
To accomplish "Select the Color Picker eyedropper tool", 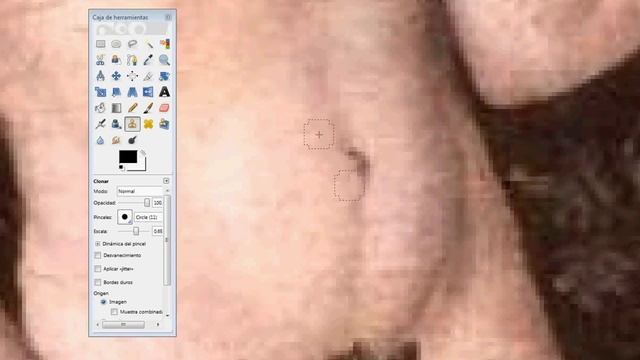I will (148, 60).
